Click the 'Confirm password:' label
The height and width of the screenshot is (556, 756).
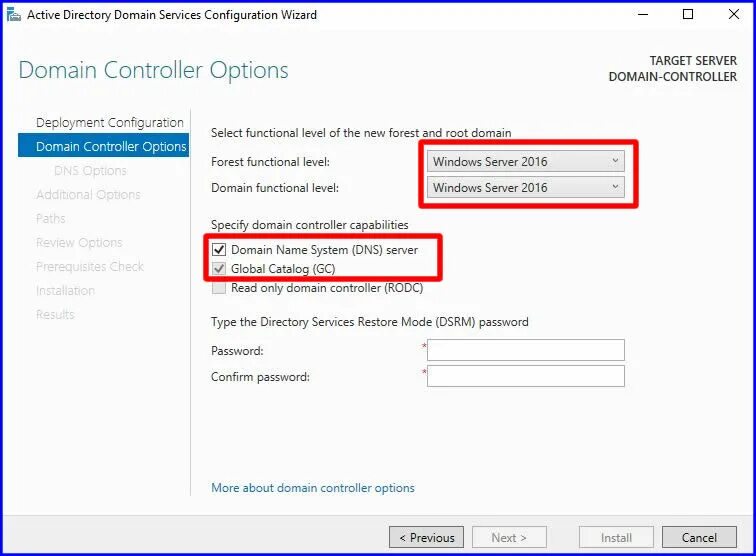(260, 377)
